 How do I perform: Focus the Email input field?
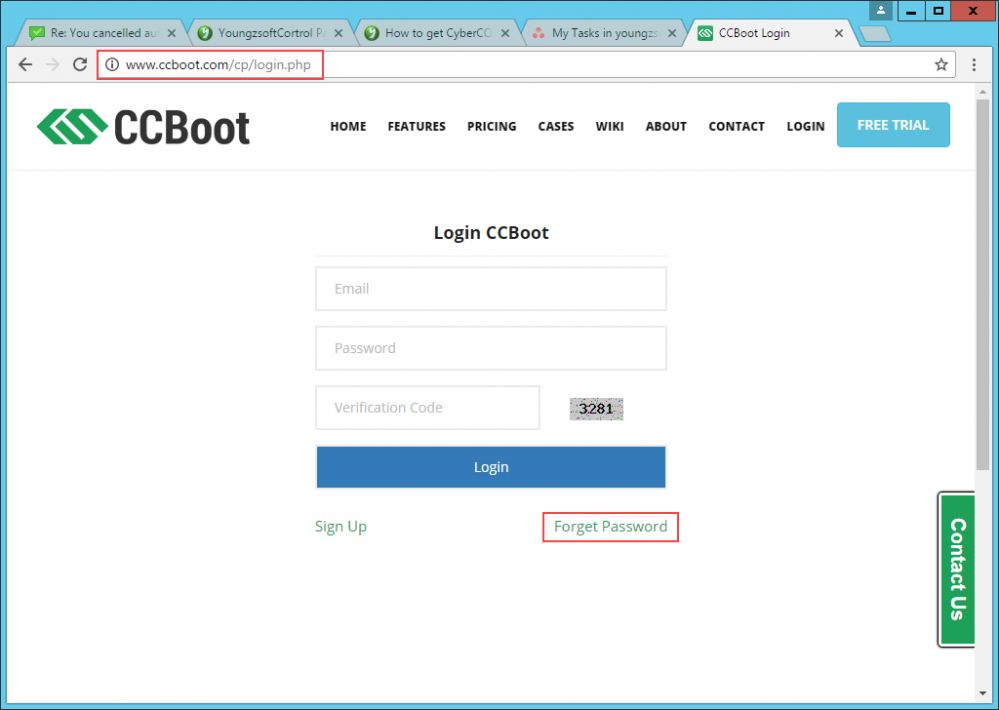[491, 289]
